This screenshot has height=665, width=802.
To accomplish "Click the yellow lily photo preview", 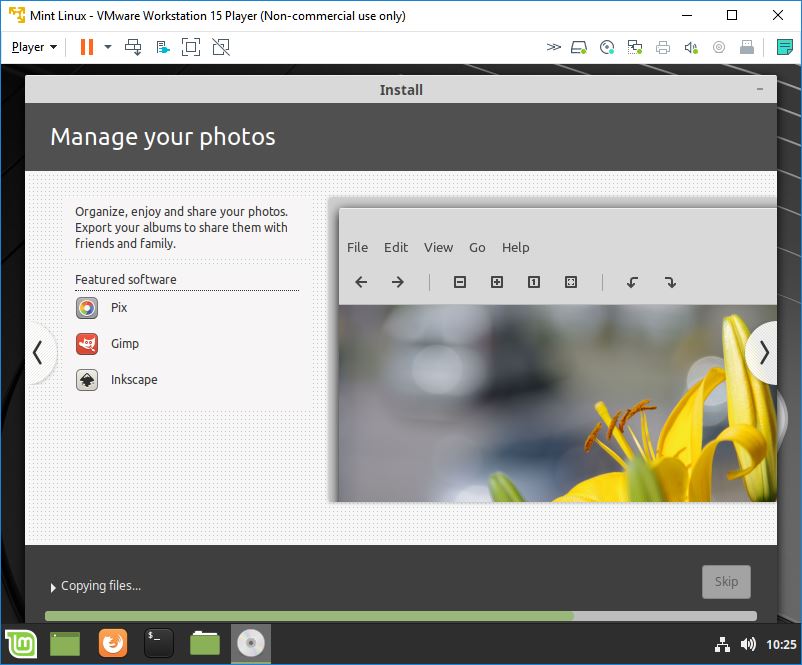I will pos(558,403).
